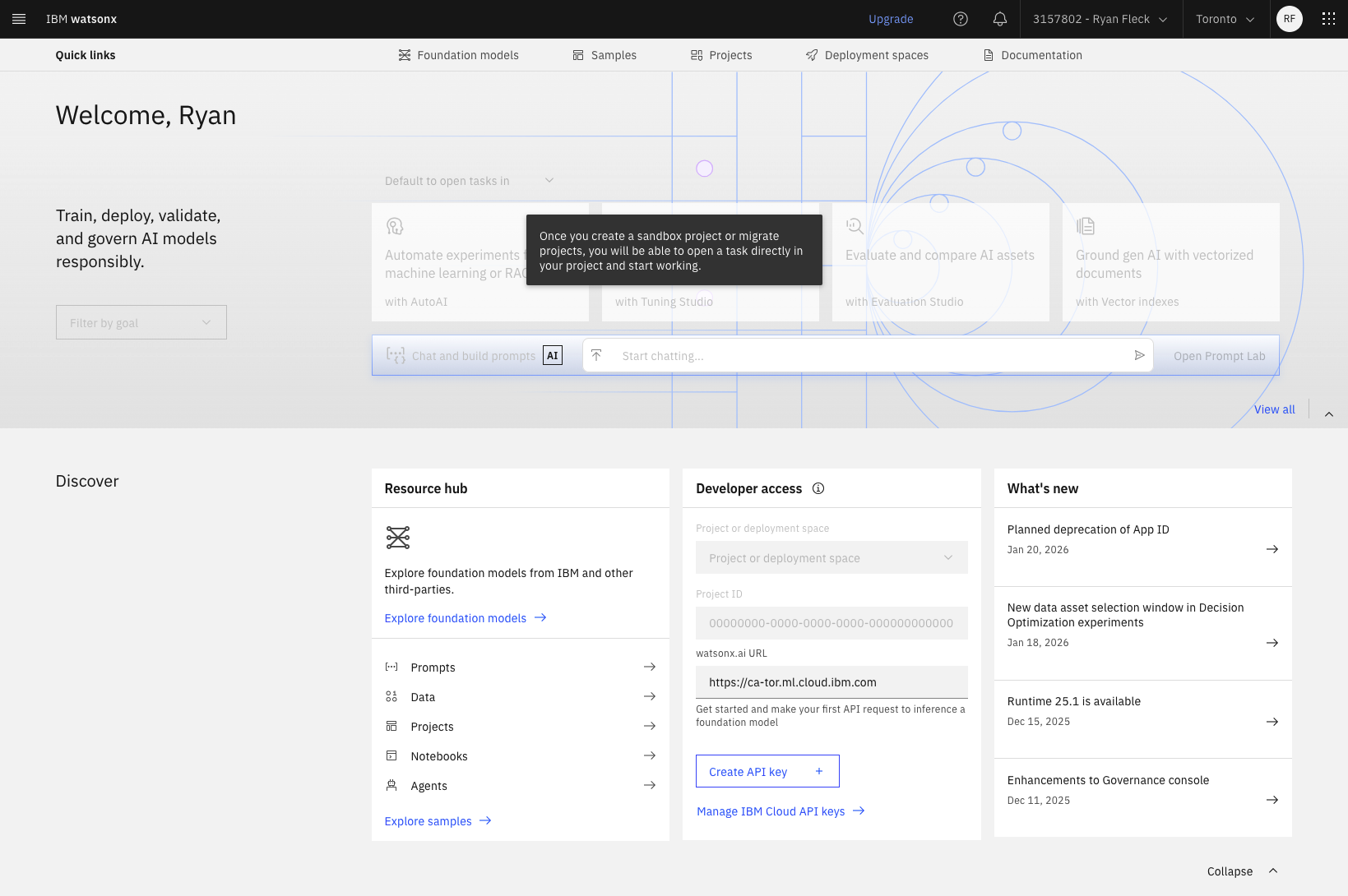Screen dimensions: 1348x896
Task: Open the Planned deprecation of App ID arrow
Action: (1272, 549)
